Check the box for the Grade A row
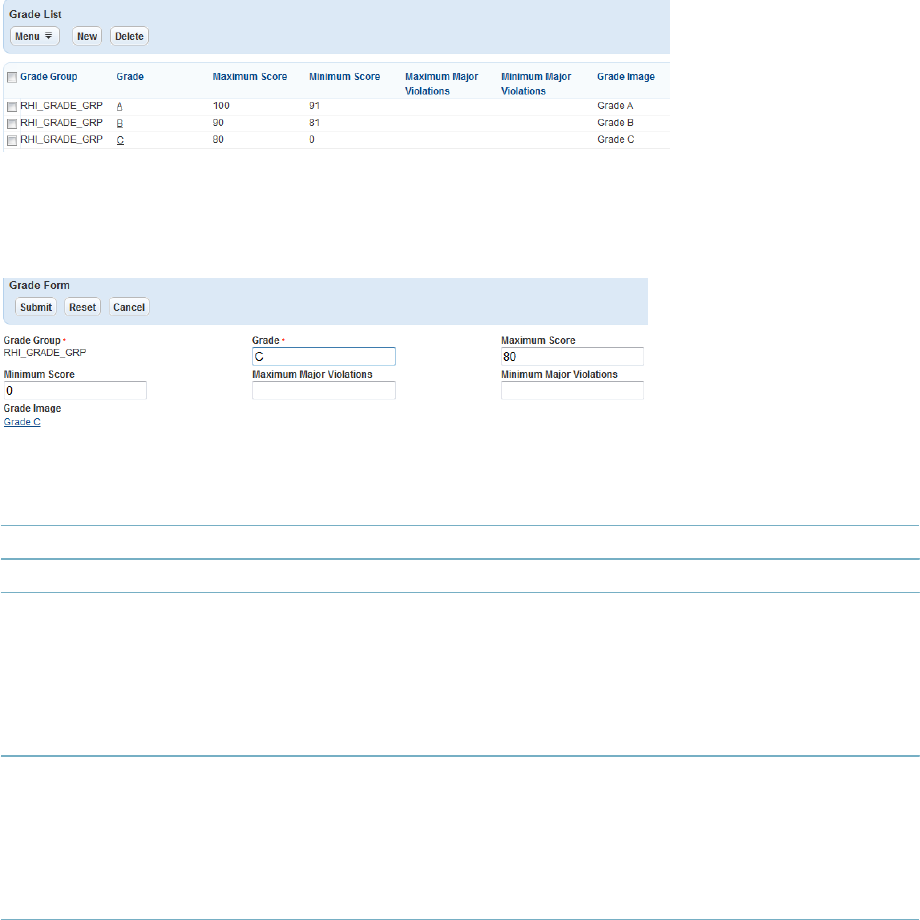Viewport: 920px width, 920px height. [x=12, y=107]
